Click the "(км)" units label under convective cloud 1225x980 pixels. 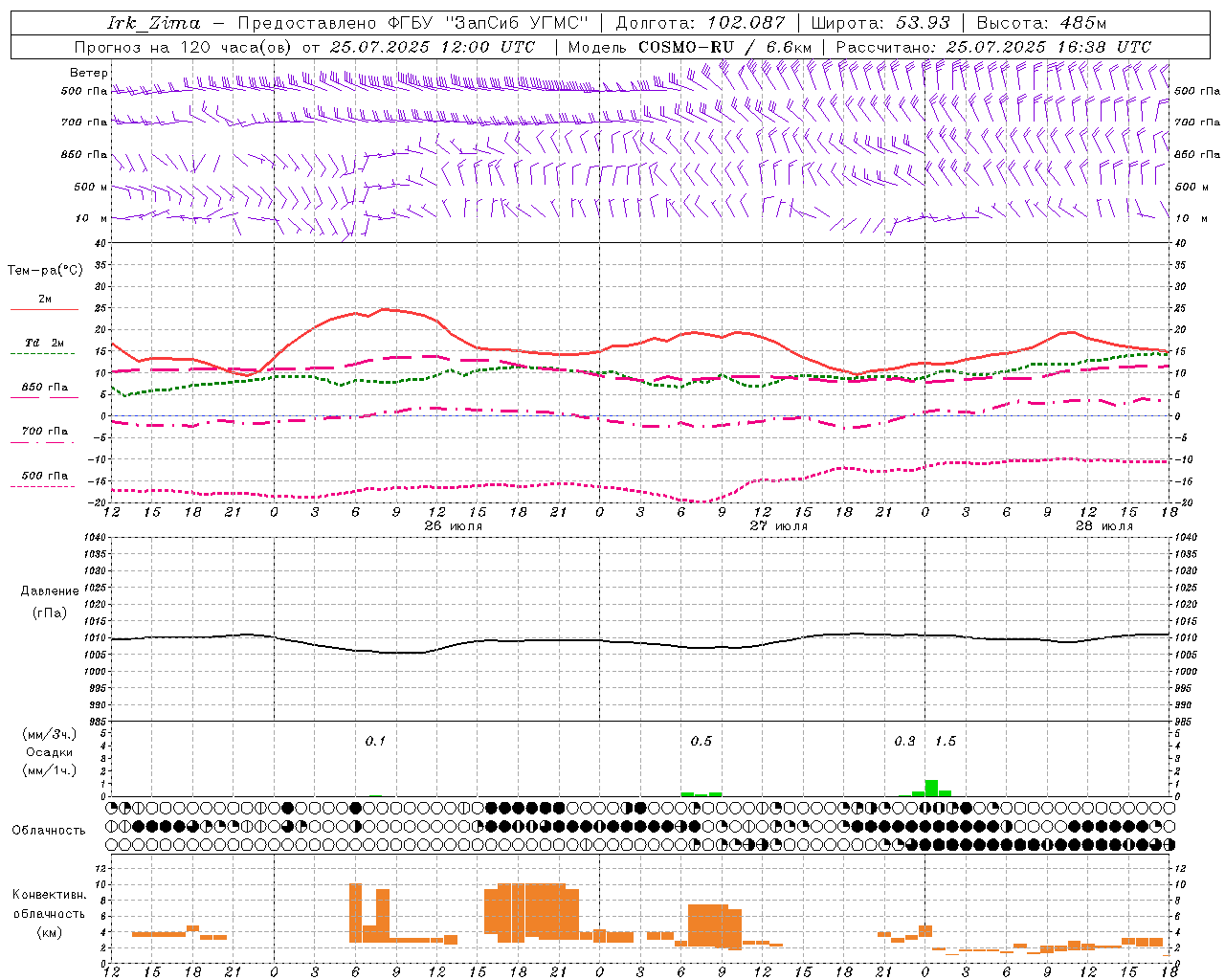(x=50, y=932)
